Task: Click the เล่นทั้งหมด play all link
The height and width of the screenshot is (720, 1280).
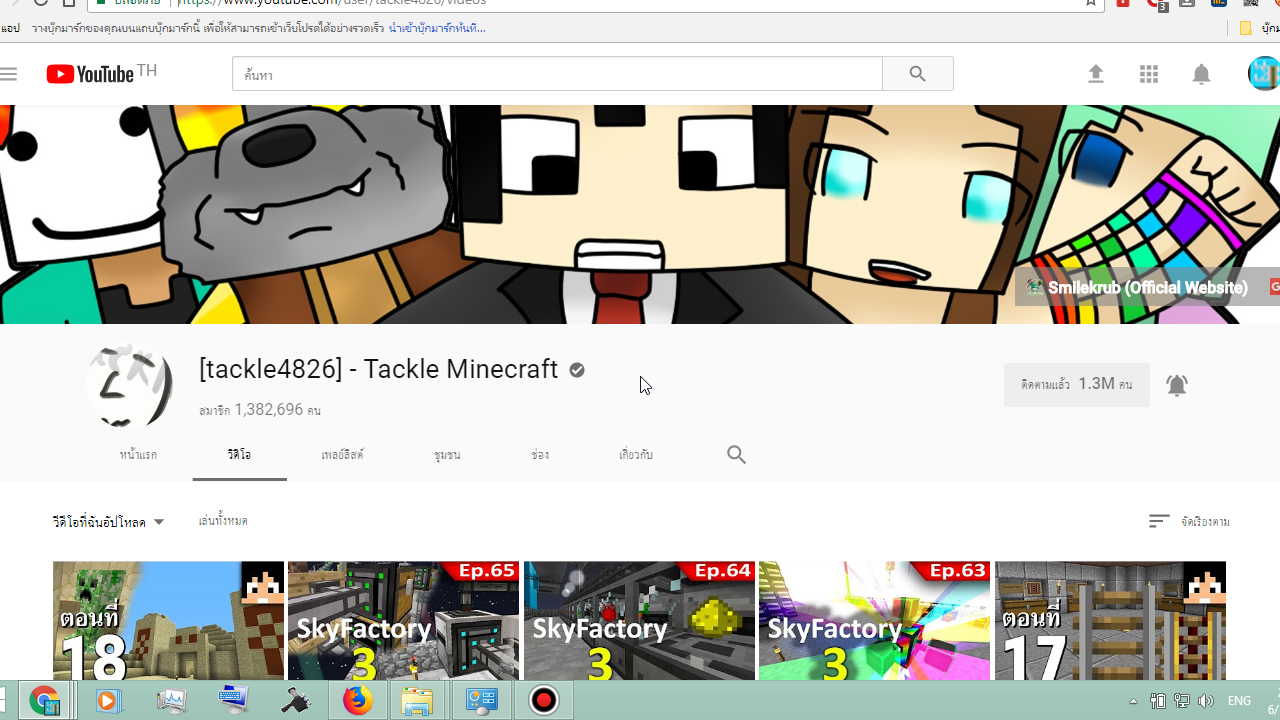Action: (x=223, y=521)
